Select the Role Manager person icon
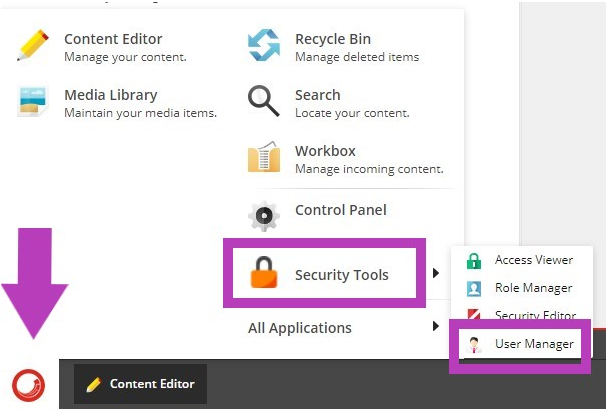This screenshot has height=409, width=606. [474, 289]
